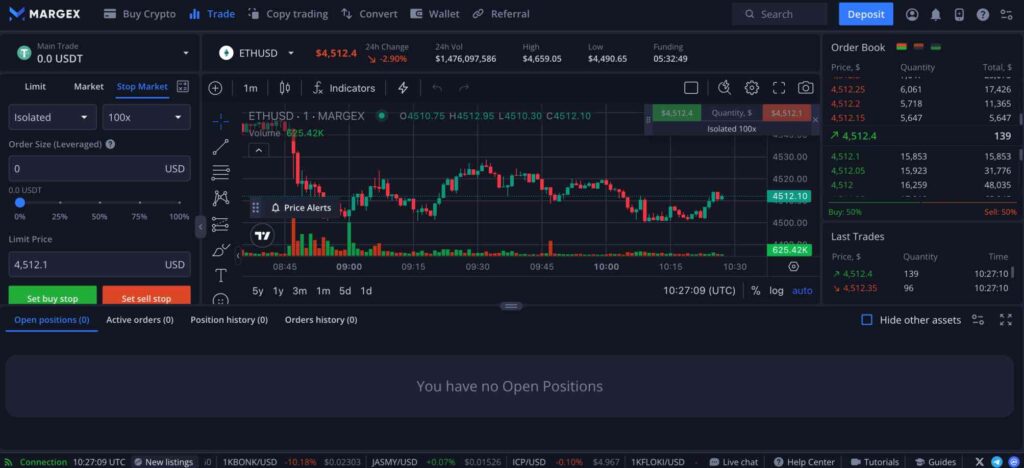1024x468 pixels.
Task: Click order size slider handle at 0%
Action: click(x=20, y=203)
